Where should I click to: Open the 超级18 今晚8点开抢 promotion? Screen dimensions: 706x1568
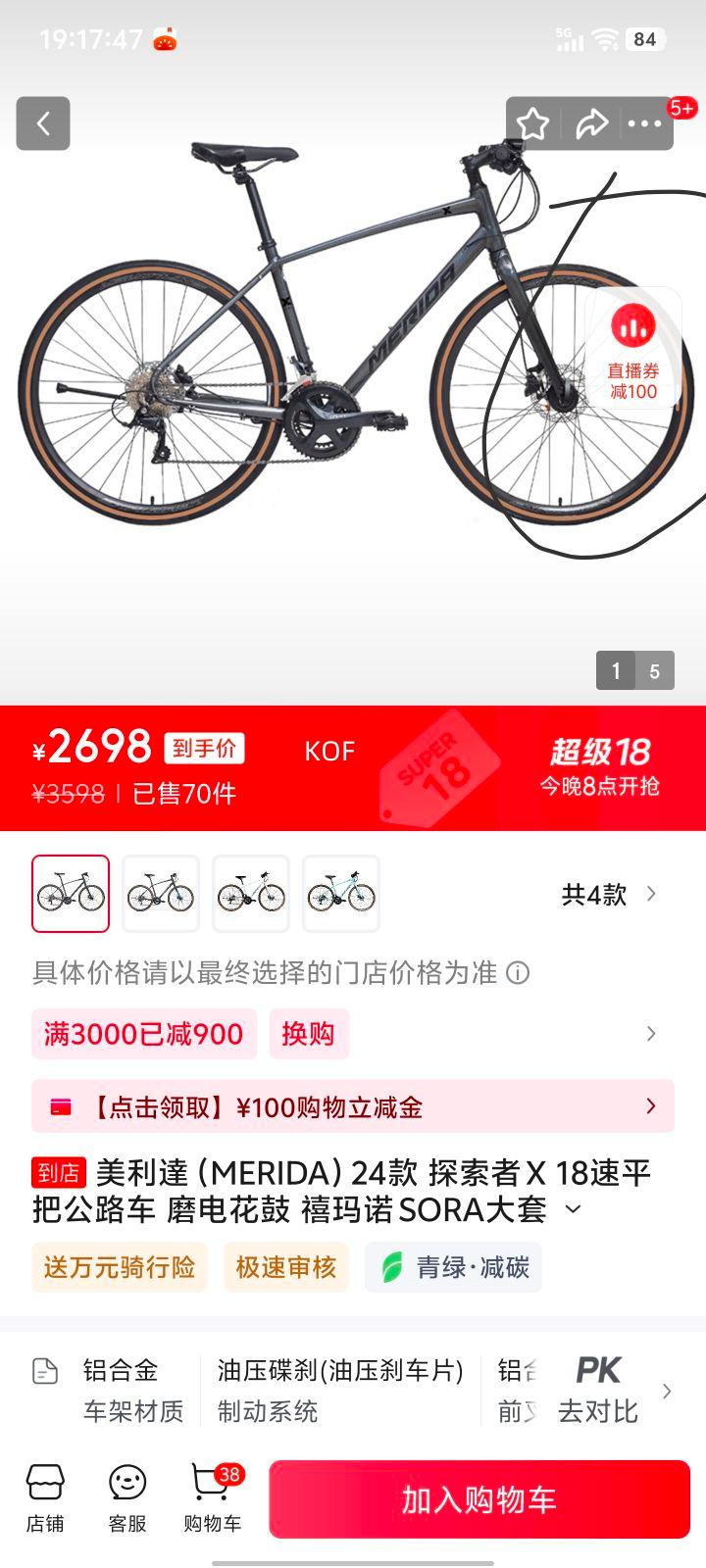(x=599, y=767)
